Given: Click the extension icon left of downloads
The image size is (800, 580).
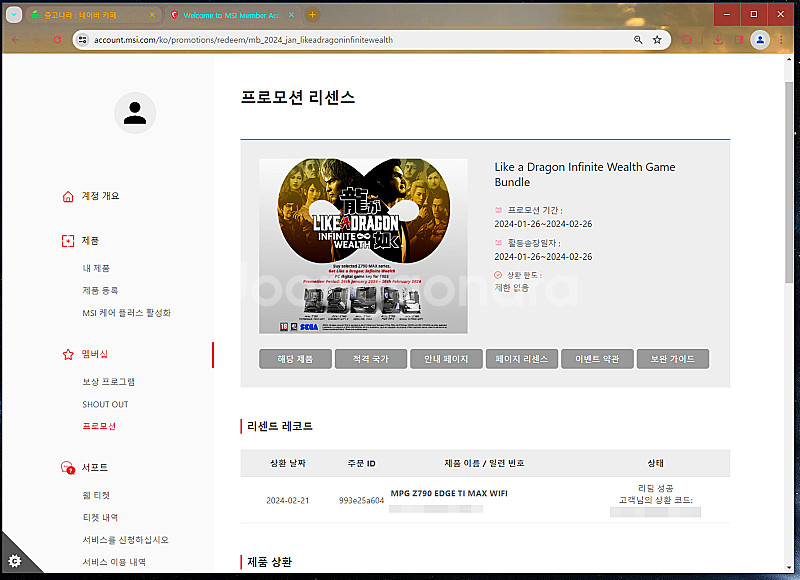Looking at the screenshot, I should coord(687,40).
